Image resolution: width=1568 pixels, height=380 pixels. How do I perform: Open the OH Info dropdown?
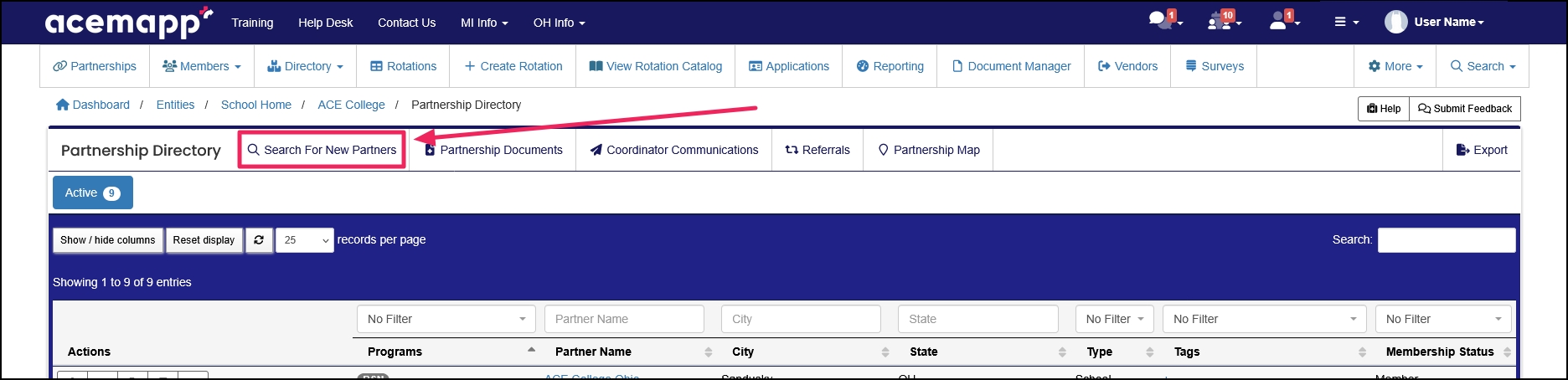tap(559, 23)
